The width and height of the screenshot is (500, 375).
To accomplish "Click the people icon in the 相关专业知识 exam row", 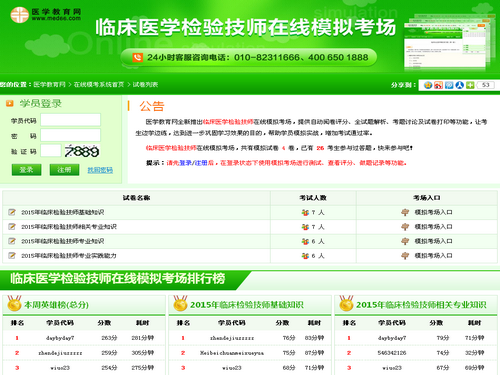I will coord(305,227).
